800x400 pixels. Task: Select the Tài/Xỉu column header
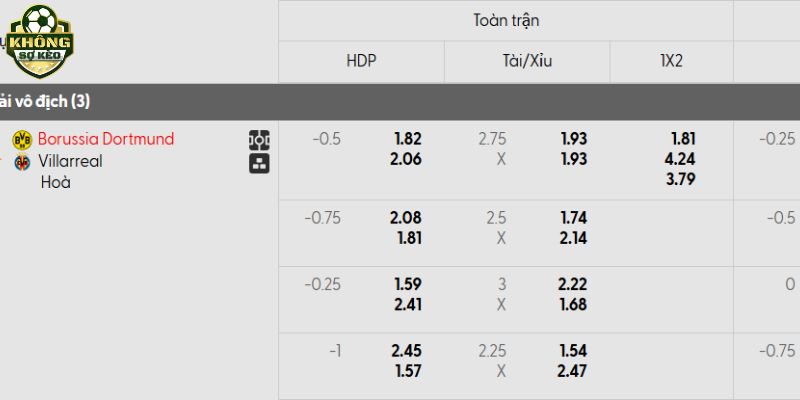pos(527,60)
